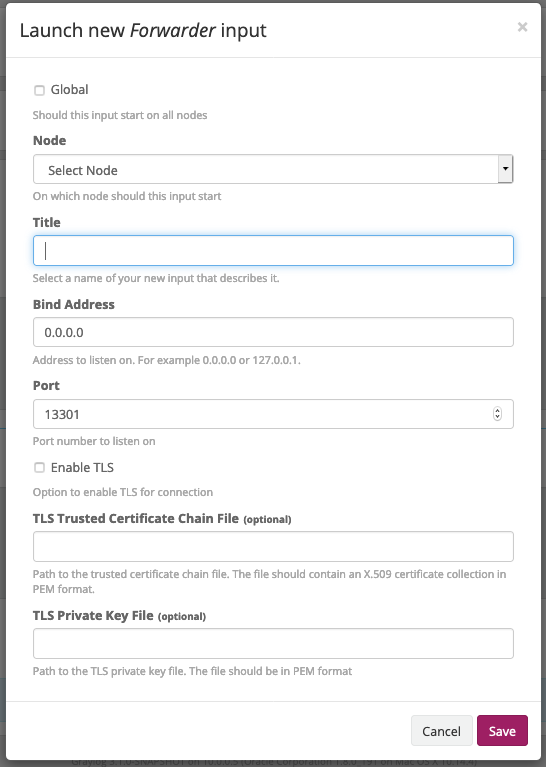546x767 pixels.
Task: Click the 'Global' checkbox label text
Action: (69, 90)
